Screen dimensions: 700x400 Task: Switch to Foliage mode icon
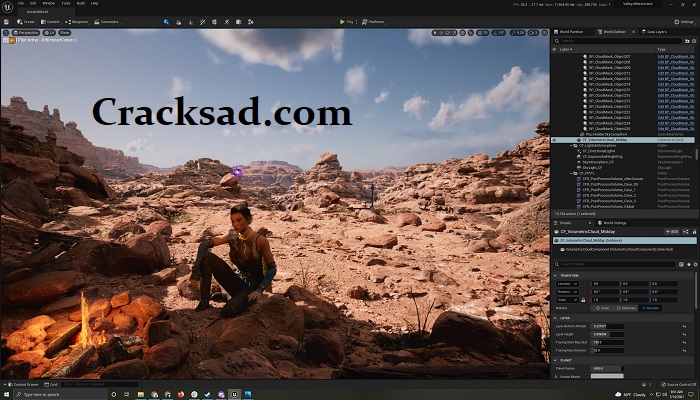coord(191,21)
